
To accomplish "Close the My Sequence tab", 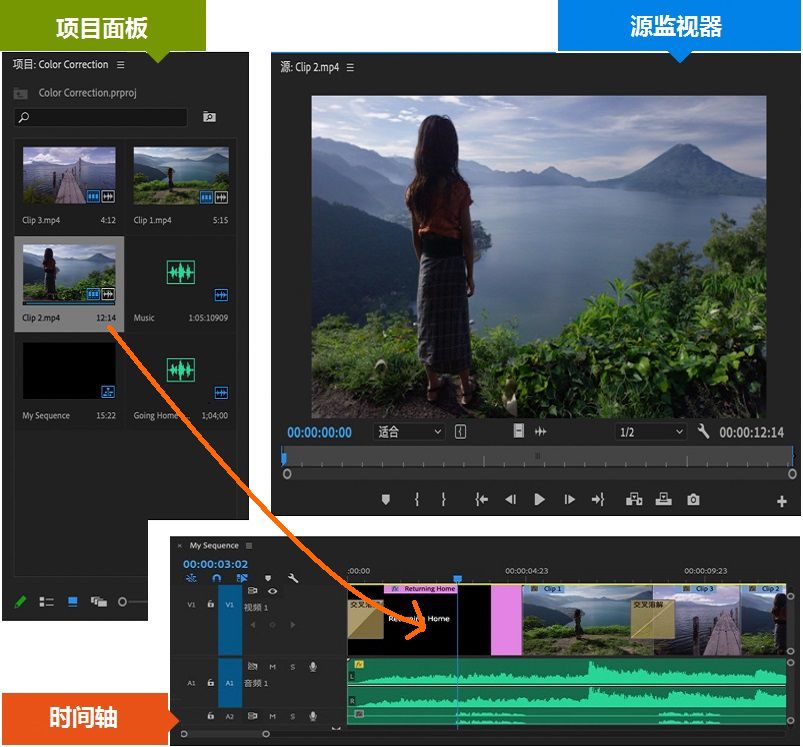I will 180,546.
